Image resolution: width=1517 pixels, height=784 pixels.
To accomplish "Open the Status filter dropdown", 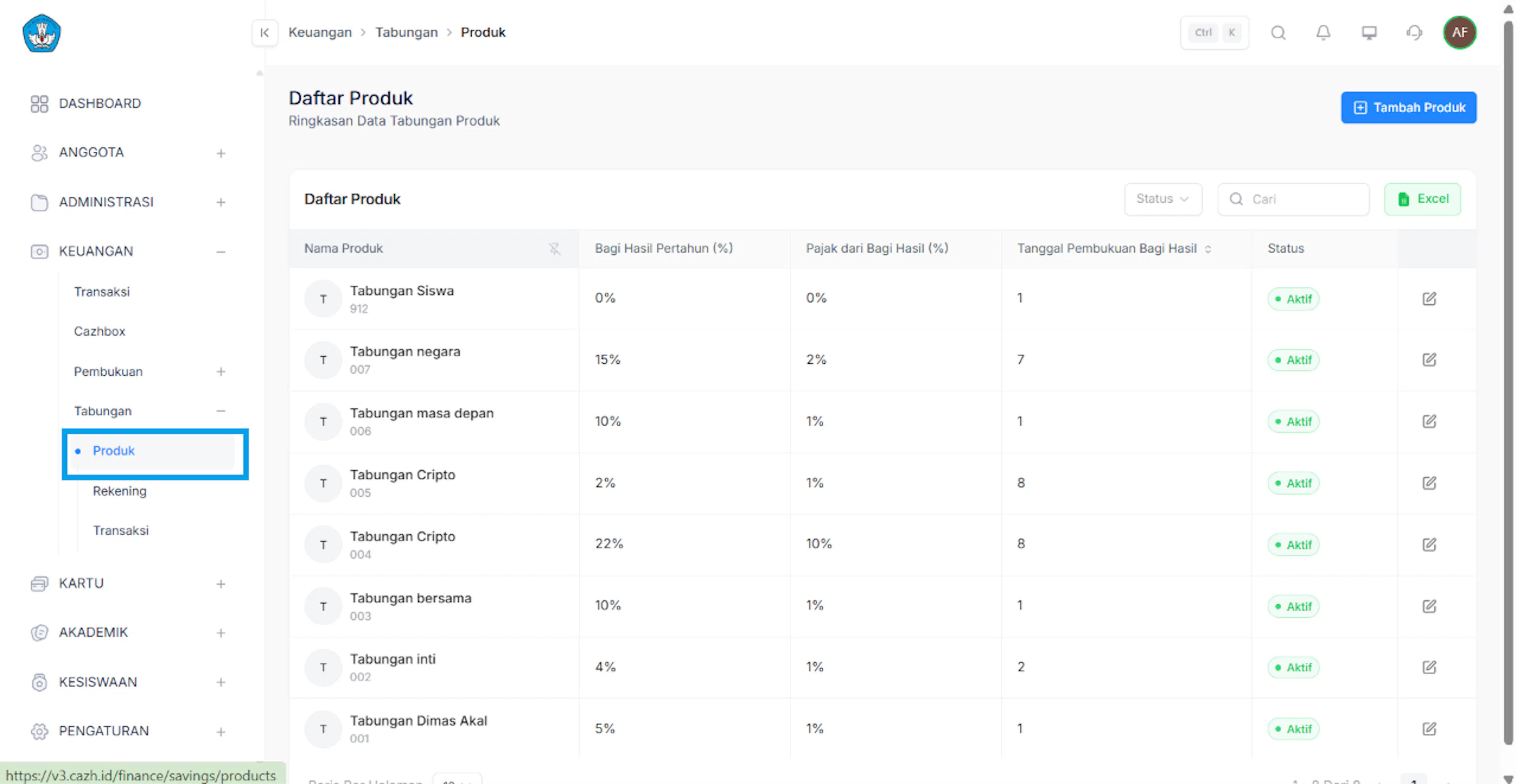I will (1163, 199).
